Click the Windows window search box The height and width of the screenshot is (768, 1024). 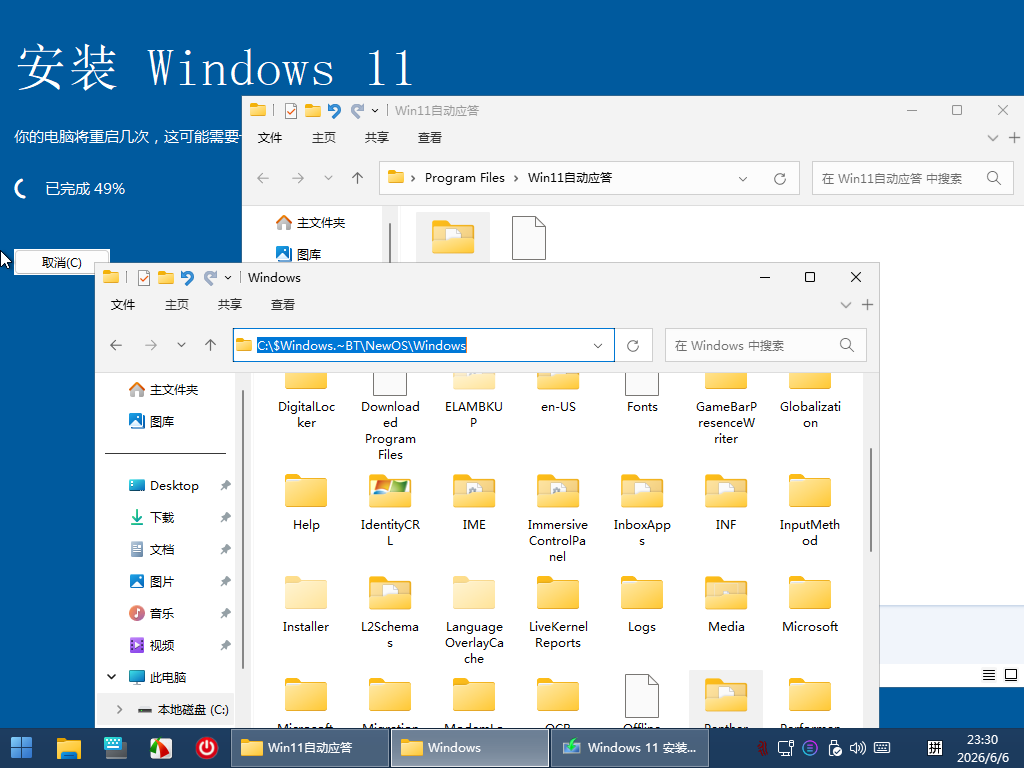click(x=765, y=345)
